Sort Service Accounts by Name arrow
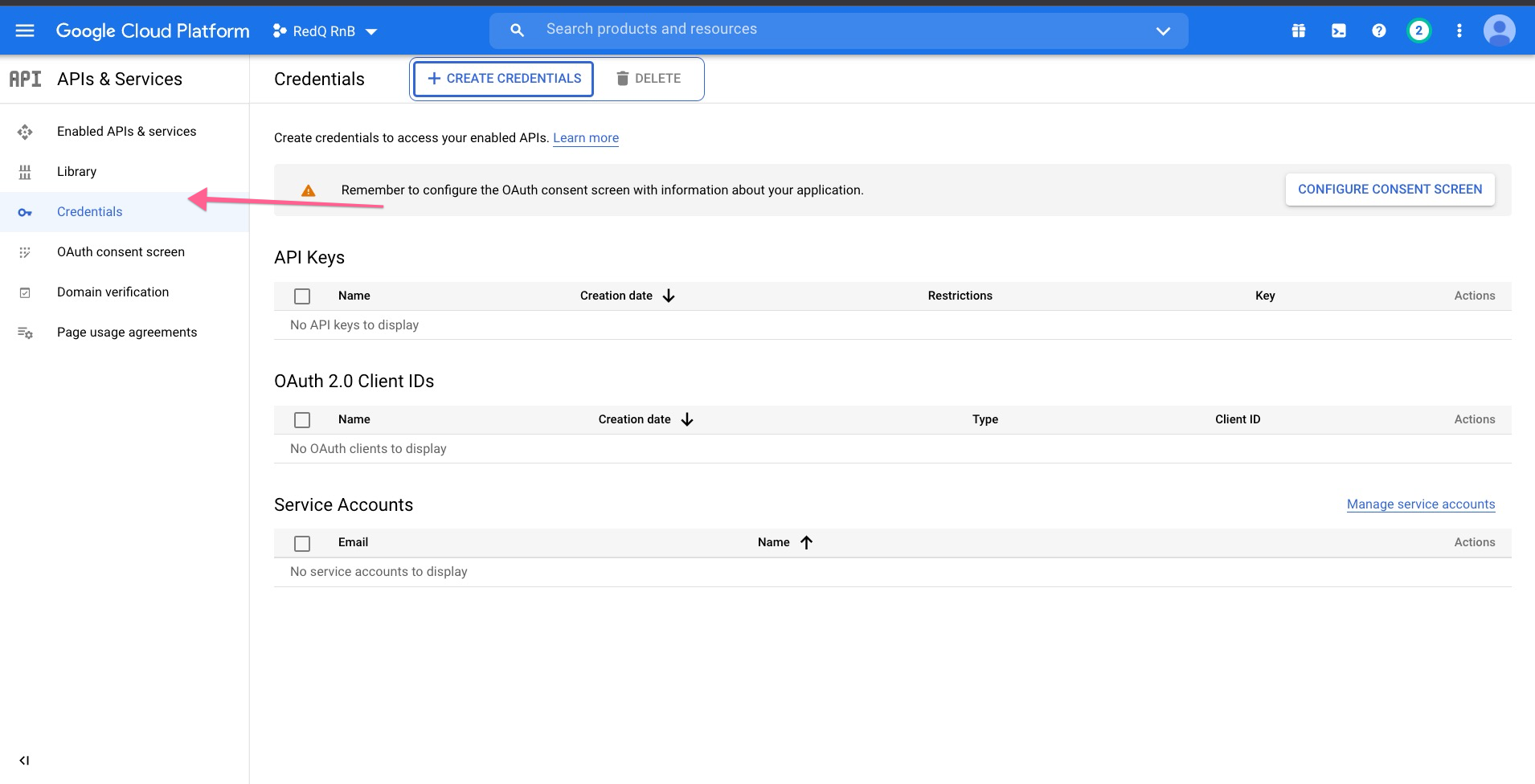 click(x=806, y=543)
